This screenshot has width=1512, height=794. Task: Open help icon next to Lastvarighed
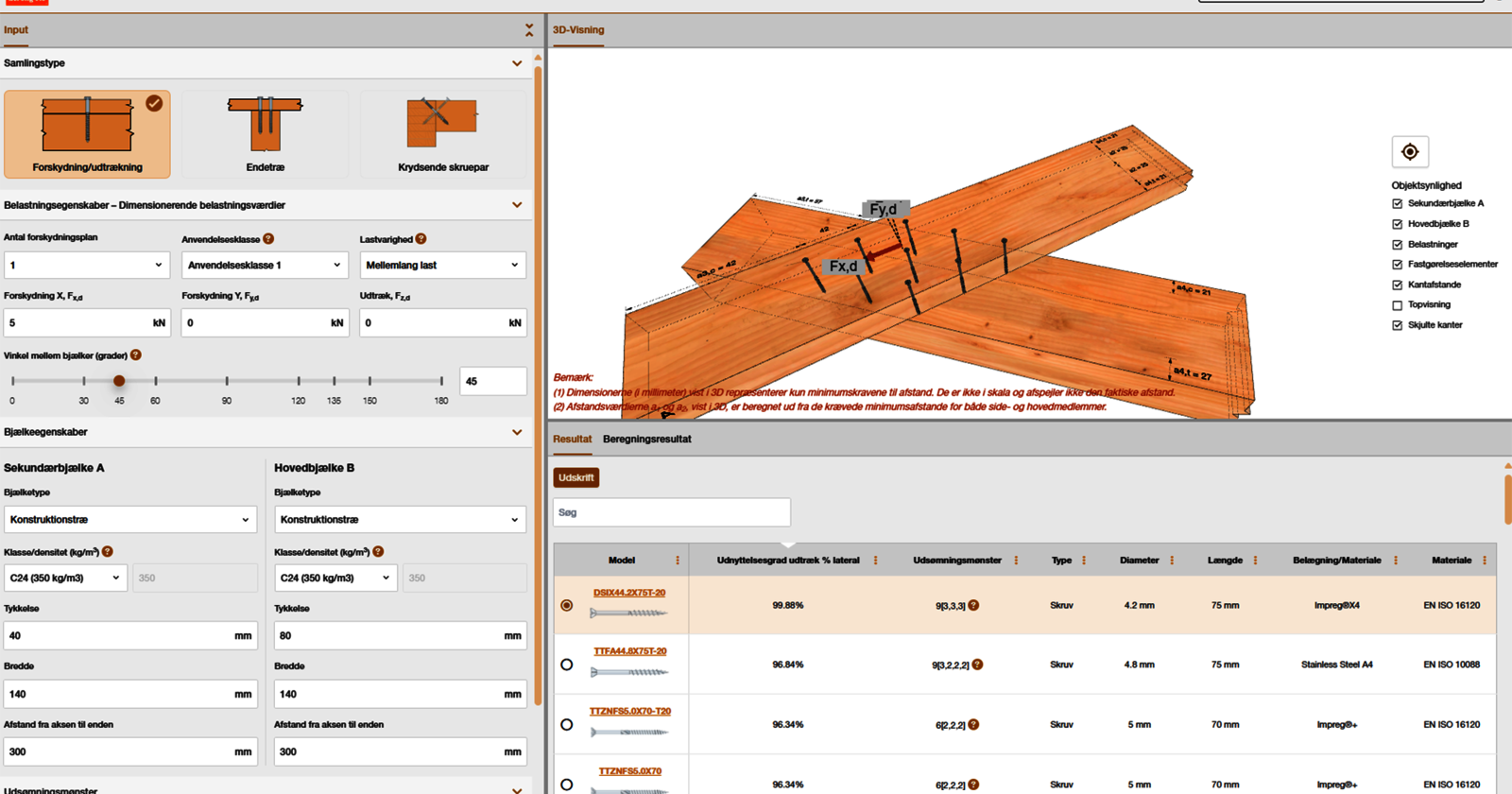click(x=421, y=239)
